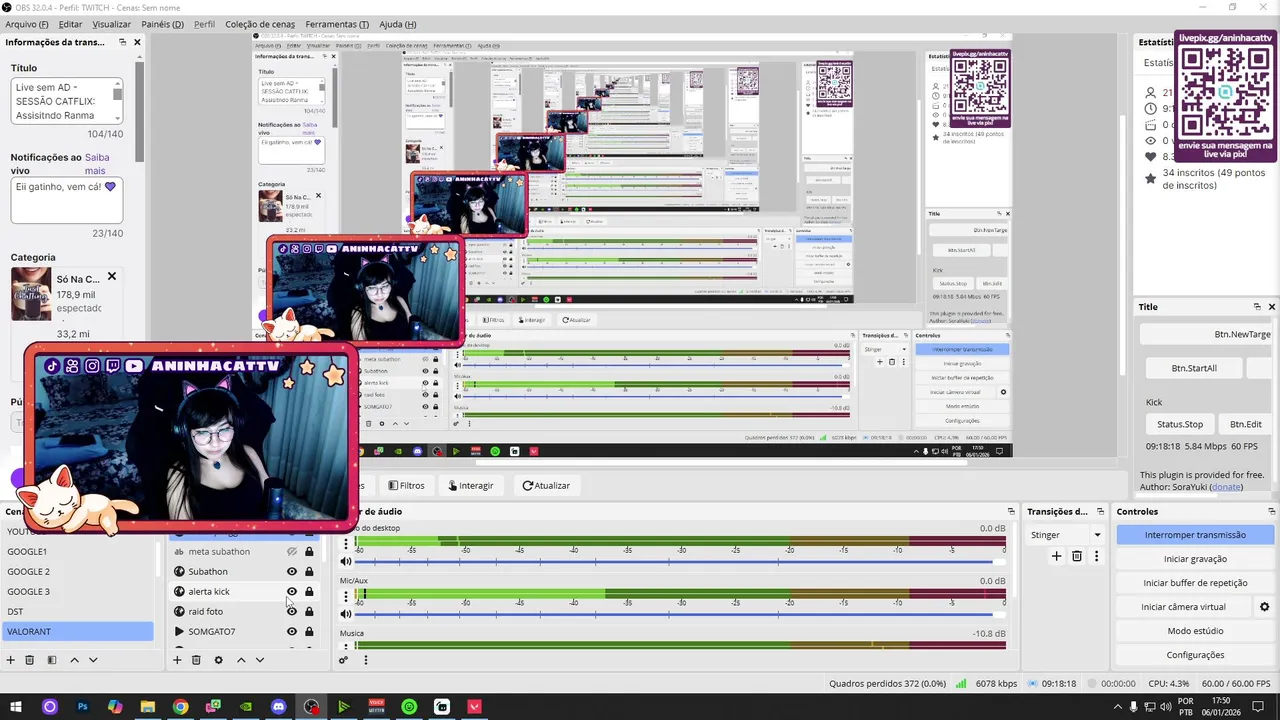Move source up with Sources up arrow
The width and height of the screenshot is (1280, 720).
241,660
